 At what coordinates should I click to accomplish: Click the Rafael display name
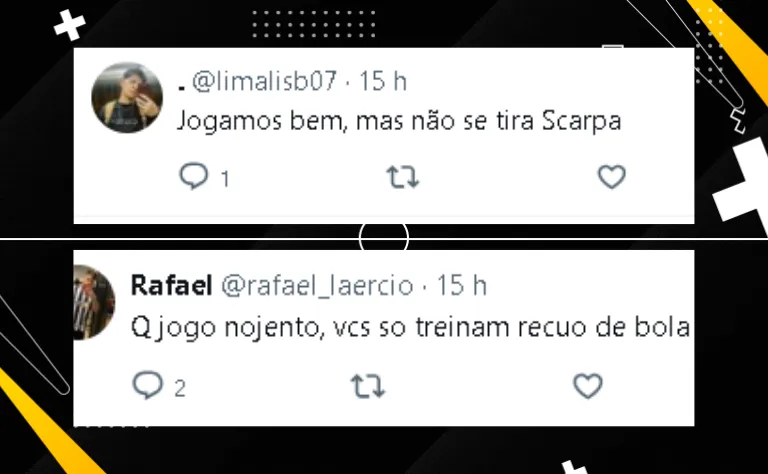pos(171,285)
